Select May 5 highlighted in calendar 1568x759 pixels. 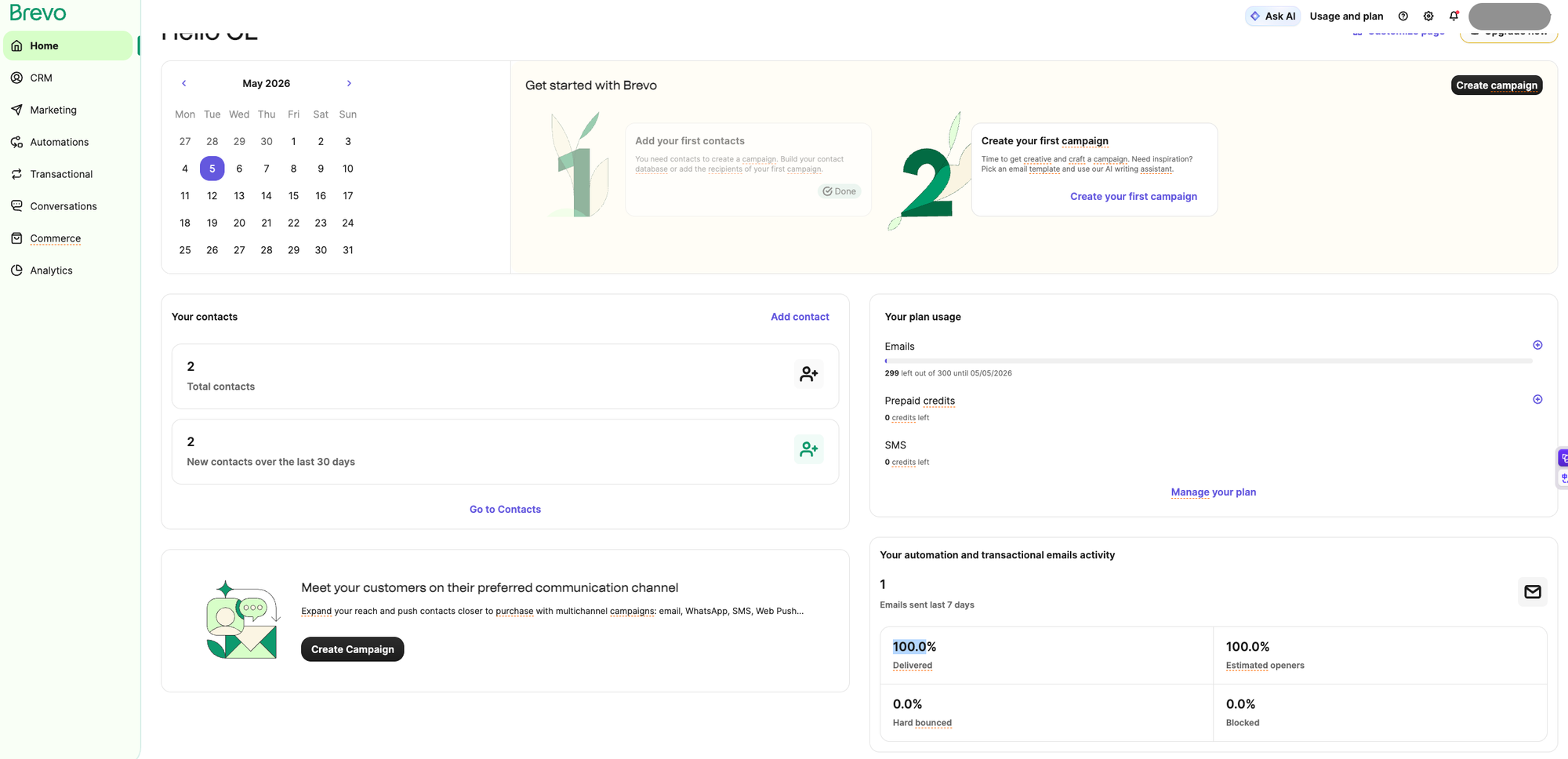(x=212, y=169)
